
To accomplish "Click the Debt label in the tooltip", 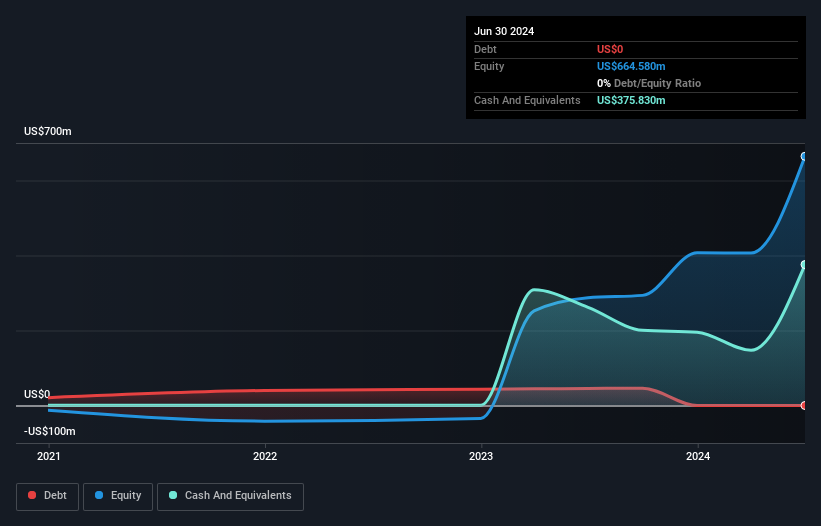I will [x=485, y=49].
